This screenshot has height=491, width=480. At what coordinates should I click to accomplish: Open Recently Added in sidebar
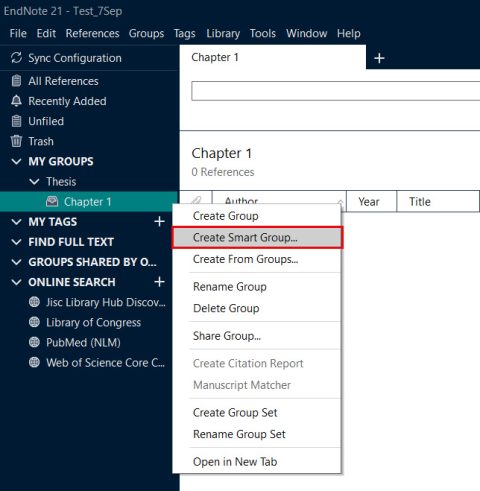pos(67,101)
